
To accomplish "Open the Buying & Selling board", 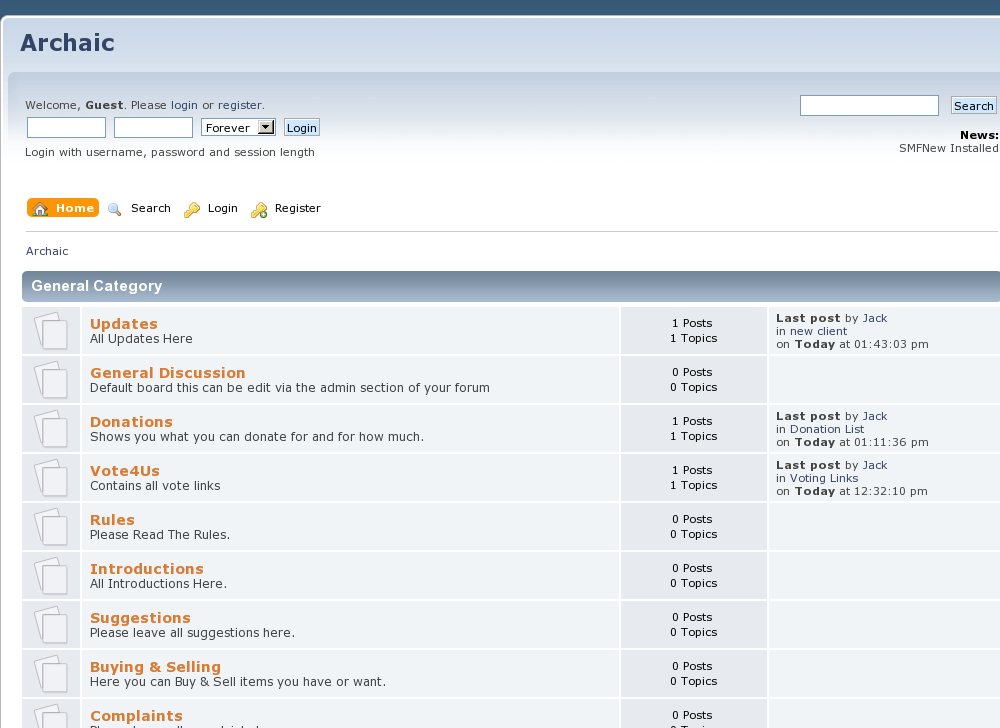I will point(155,667).
